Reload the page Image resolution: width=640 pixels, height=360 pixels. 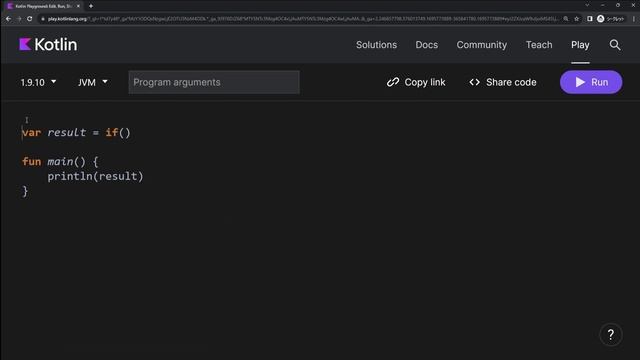(29, 19)
